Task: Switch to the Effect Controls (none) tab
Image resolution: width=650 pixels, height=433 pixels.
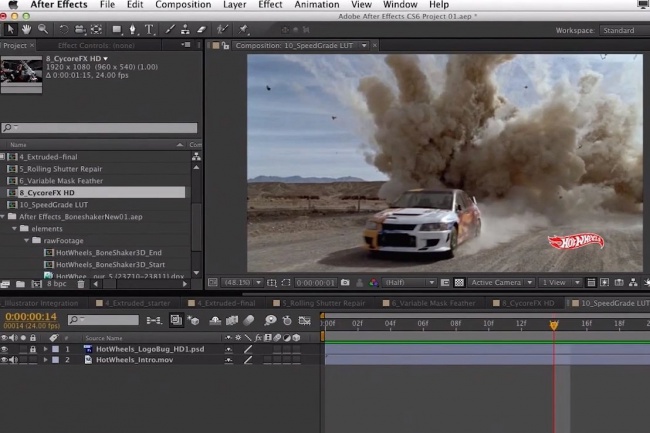Action: point(96,46)
